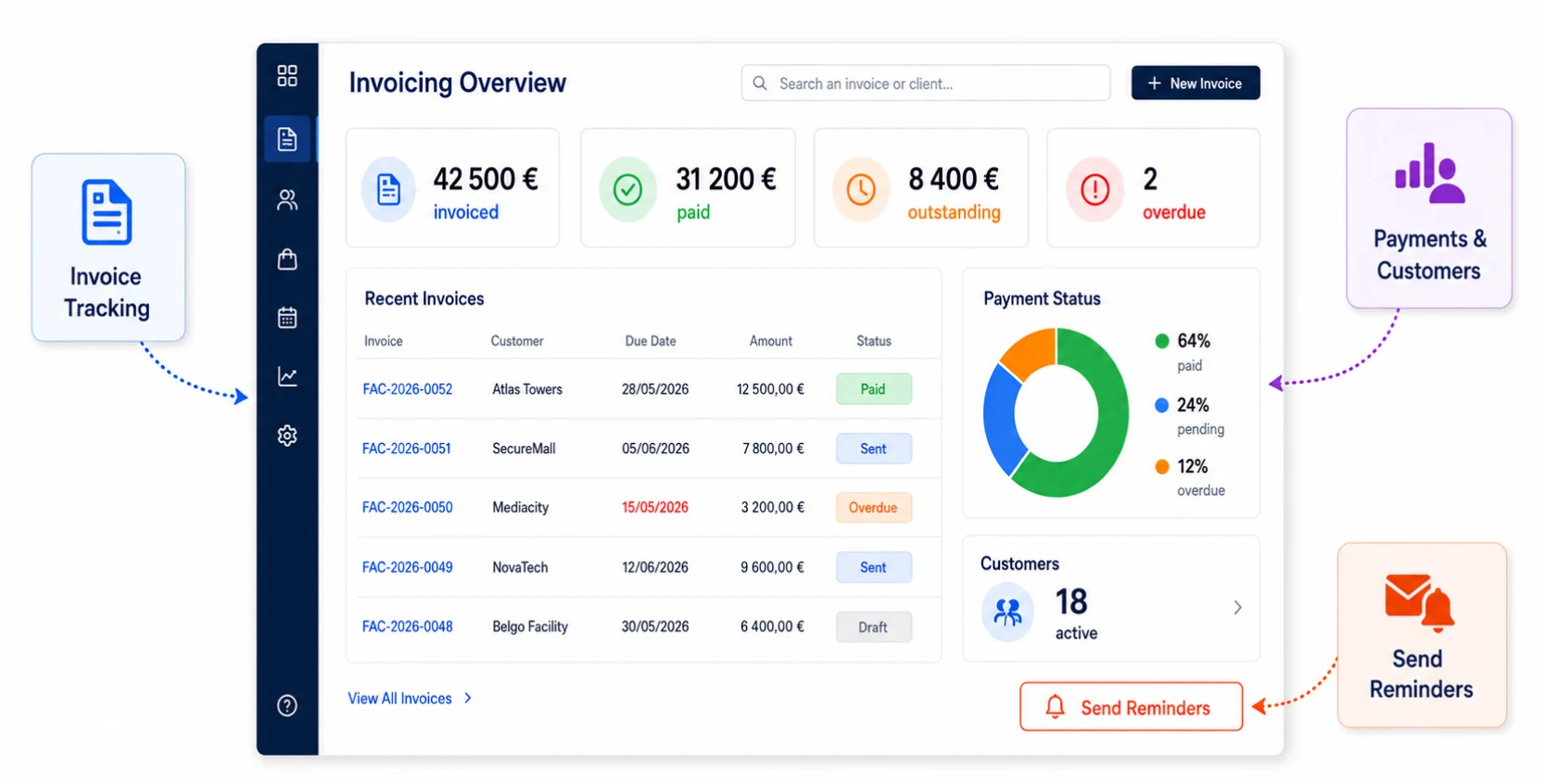Click the red overdue alert icon
1557x784 pixels.
pos(1095,190)
